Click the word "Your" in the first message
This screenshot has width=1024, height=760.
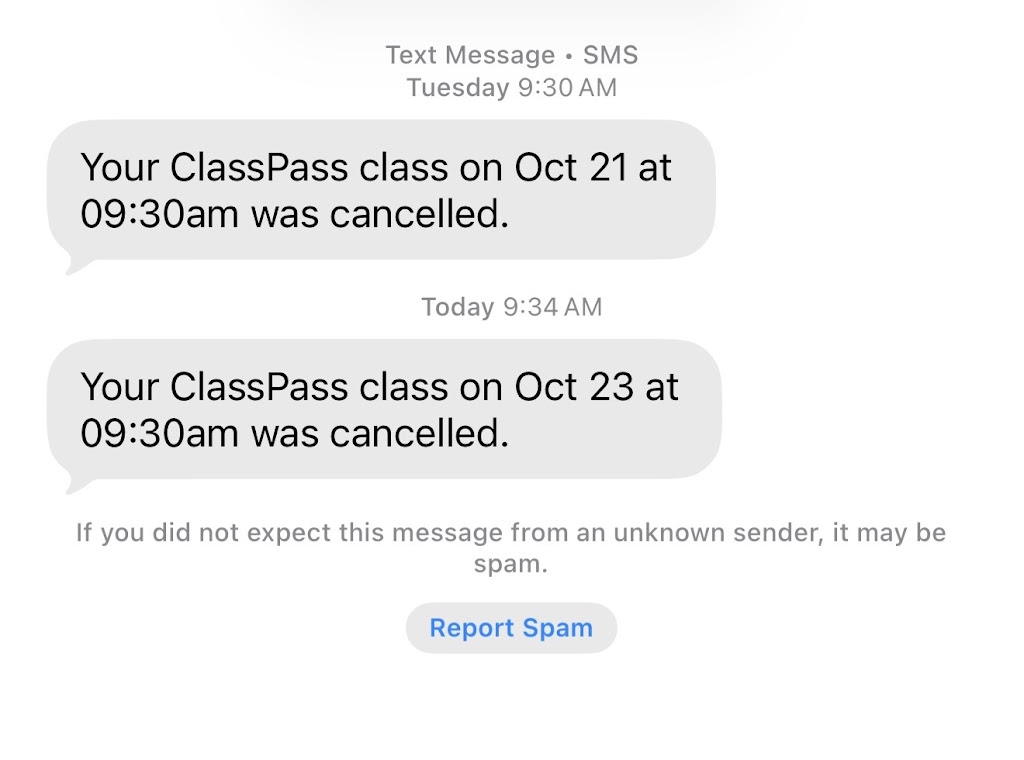point(119,167)
